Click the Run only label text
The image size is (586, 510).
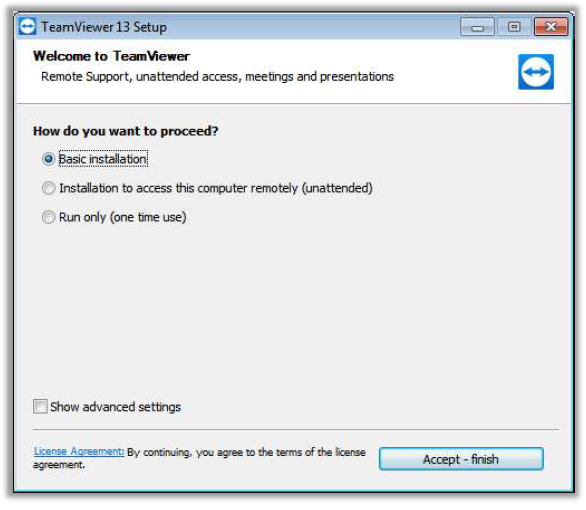(x=123, y=217)
